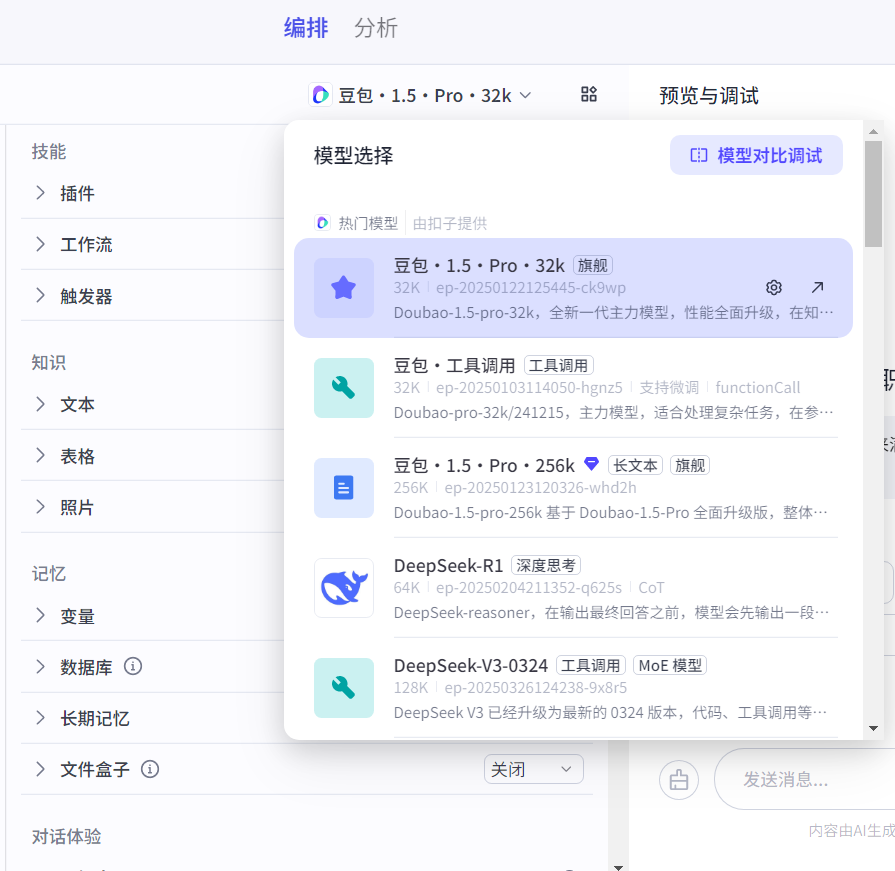
Task: Click the 发送消息 input field
Action: pos(805,779)
